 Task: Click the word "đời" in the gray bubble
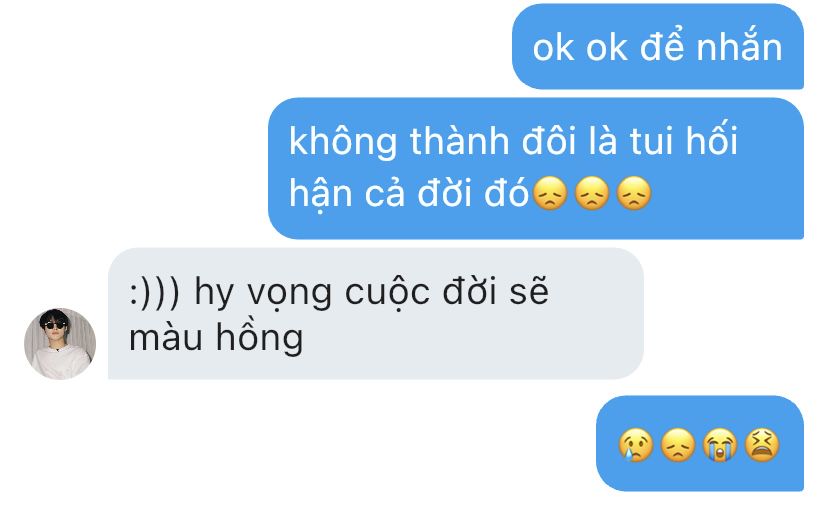coord(469,290)
